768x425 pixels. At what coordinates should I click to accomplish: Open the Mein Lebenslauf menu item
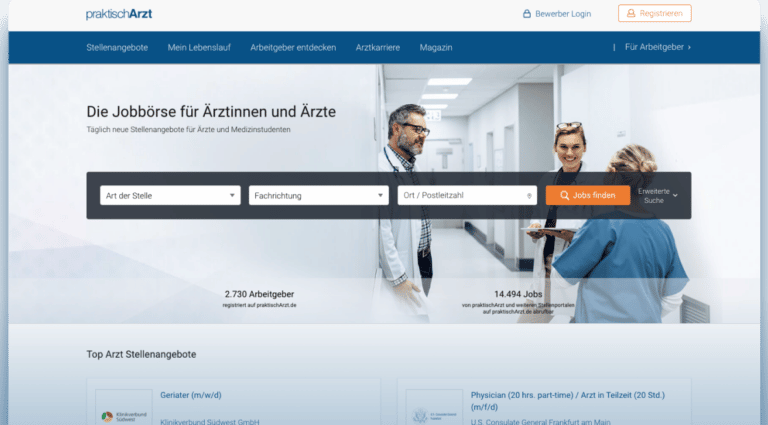(x=199, y=47)
